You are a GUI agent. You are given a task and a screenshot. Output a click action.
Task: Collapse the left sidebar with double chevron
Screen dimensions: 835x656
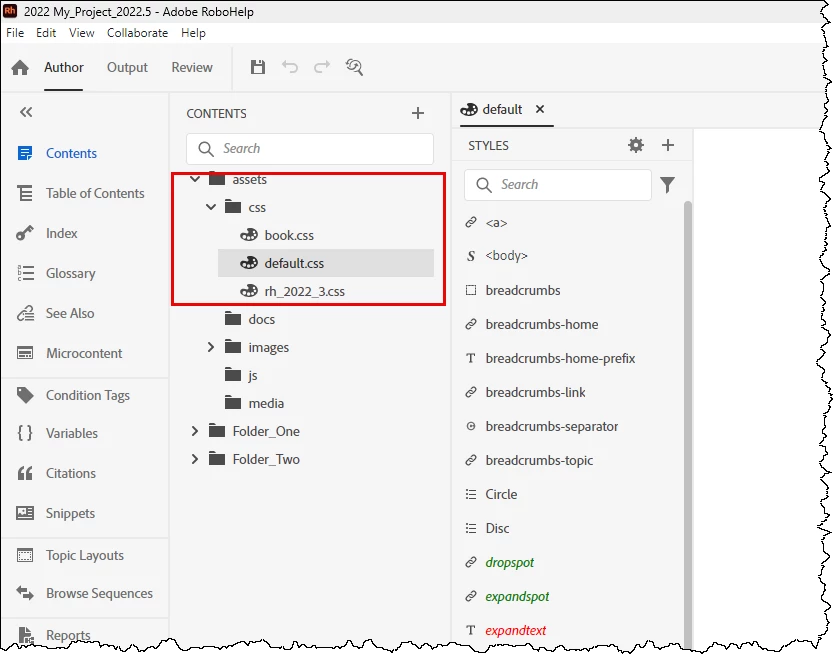point(26,112)
